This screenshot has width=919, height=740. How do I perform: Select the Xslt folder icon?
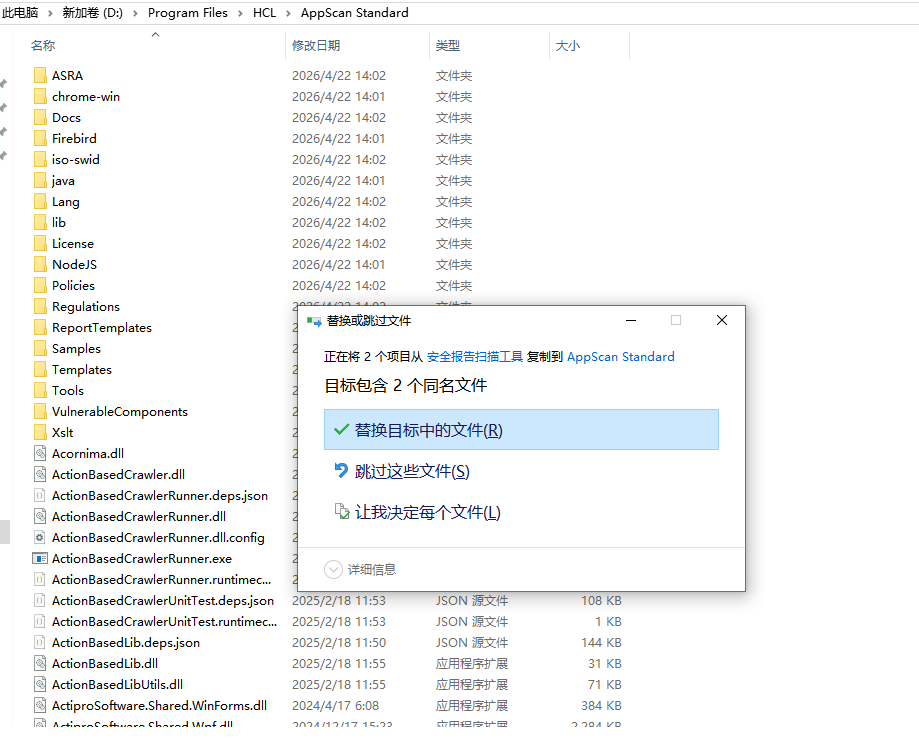pos(40,432)
